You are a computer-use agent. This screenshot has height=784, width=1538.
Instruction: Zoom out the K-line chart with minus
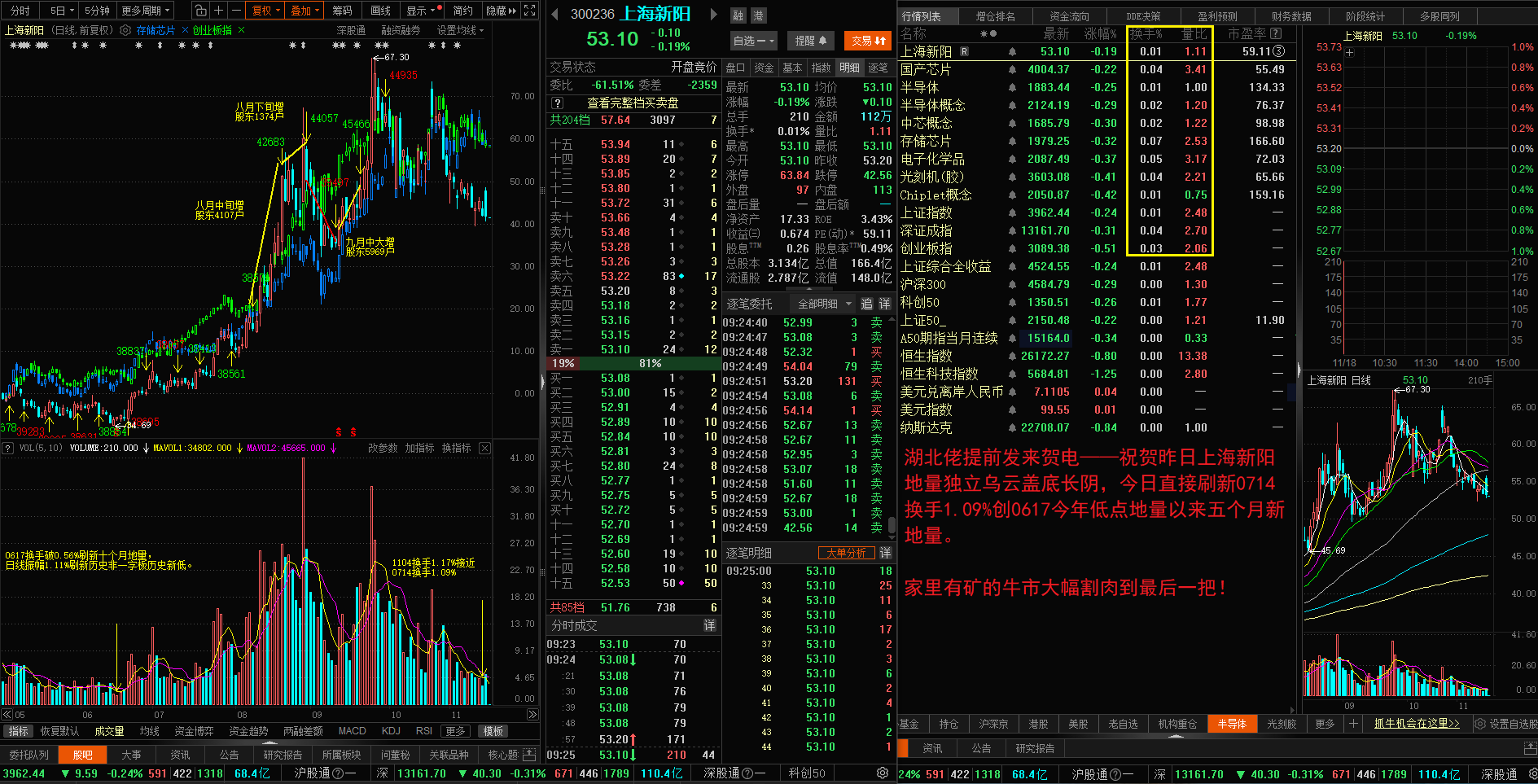tap(236, 11)
